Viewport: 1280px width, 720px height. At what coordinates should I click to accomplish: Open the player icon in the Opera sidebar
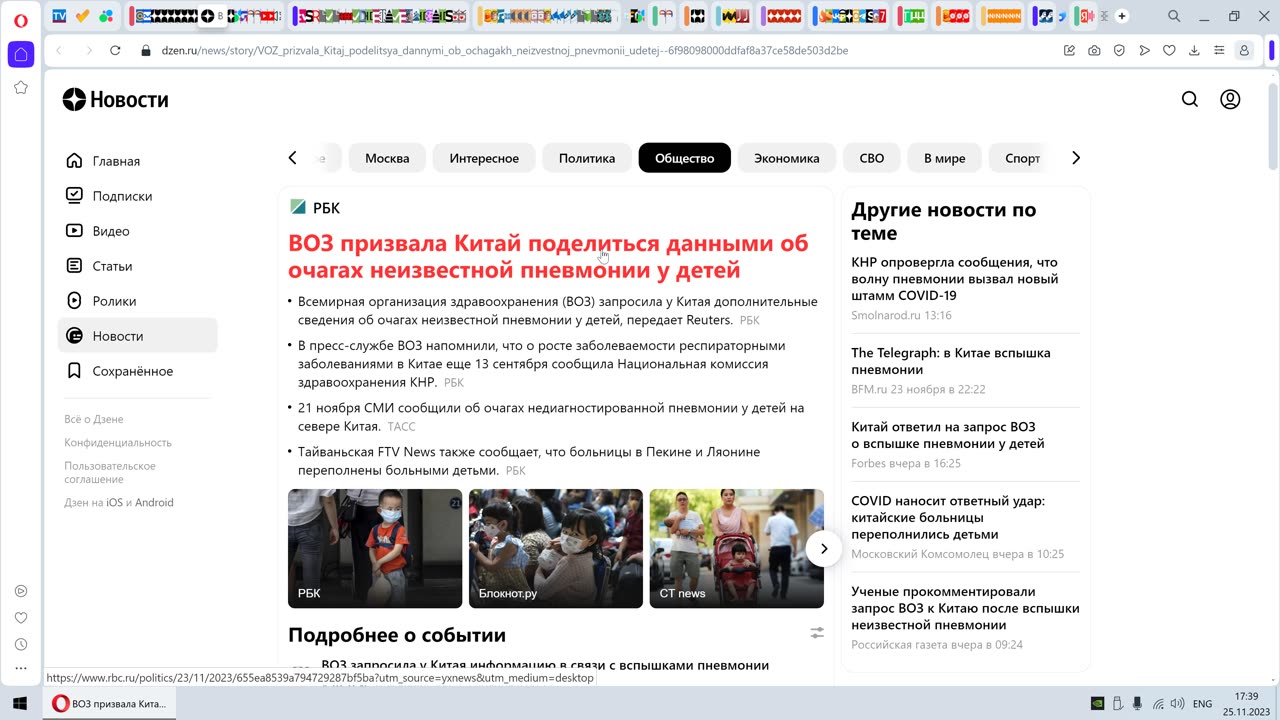click(21, 591)
